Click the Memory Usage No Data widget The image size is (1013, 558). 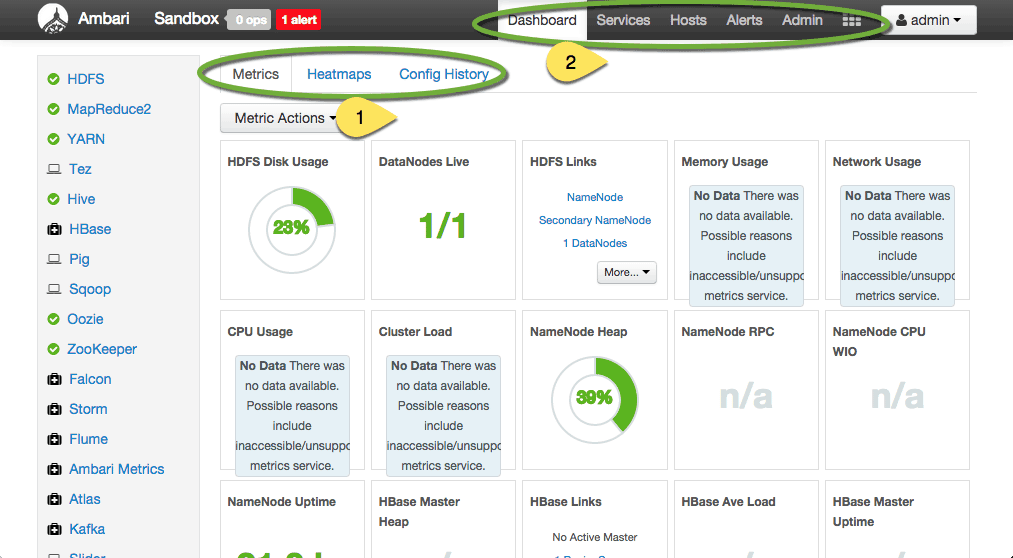(746, 245)
